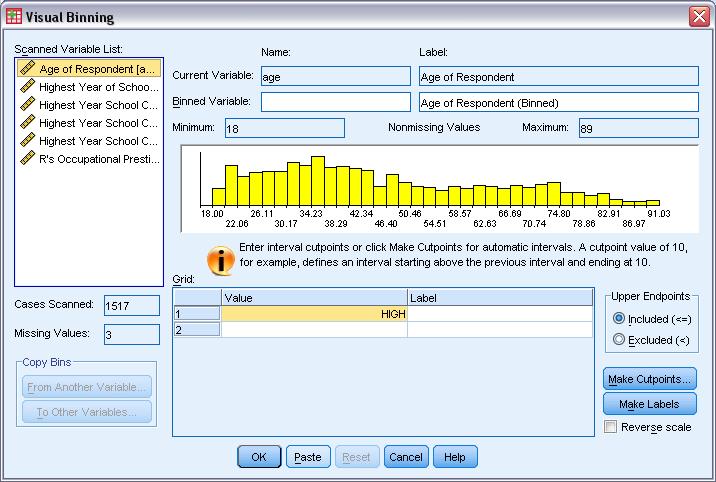Select the HIGH value cell in the grid
Viewport: 716px width, 482px height.
click(314, 314)
